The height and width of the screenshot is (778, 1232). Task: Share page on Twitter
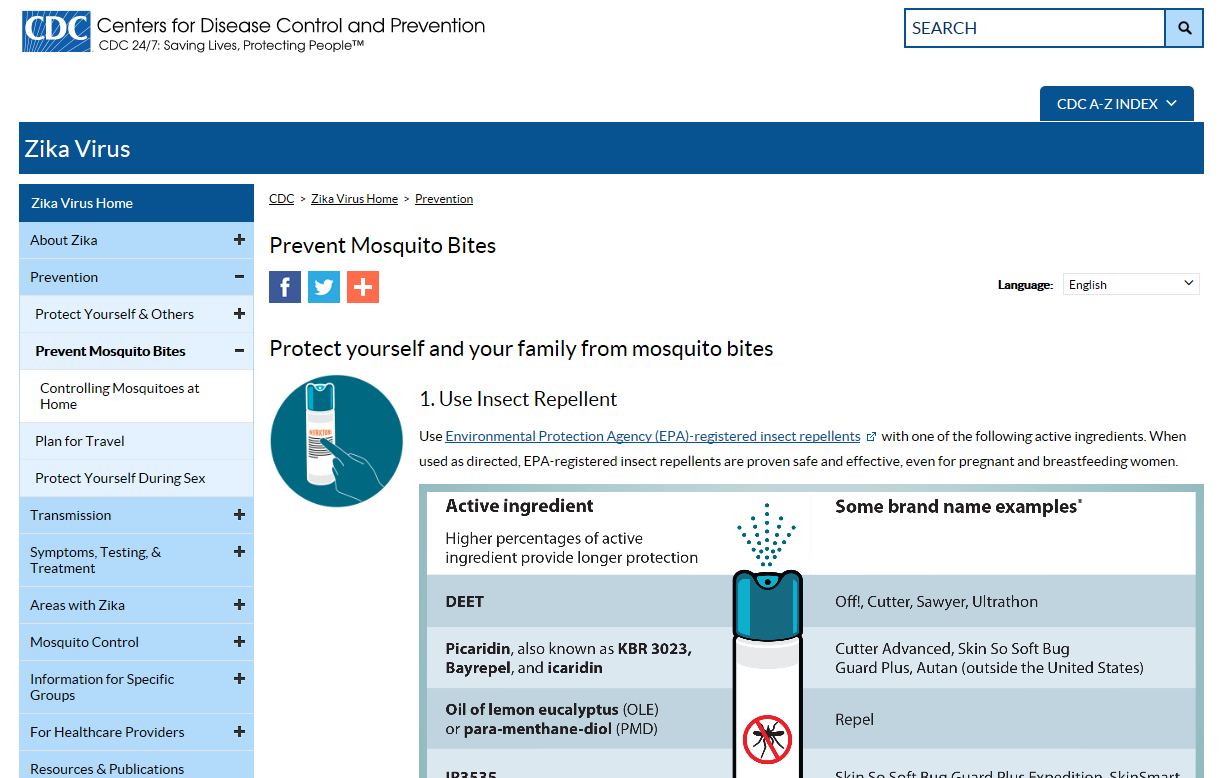(x=324, y=287)
